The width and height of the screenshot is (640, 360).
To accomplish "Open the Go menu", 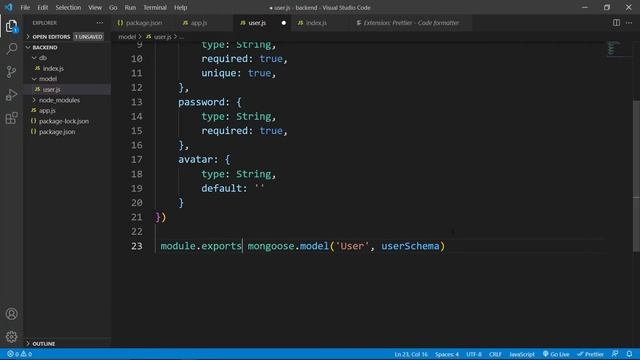I will point(113,7).
